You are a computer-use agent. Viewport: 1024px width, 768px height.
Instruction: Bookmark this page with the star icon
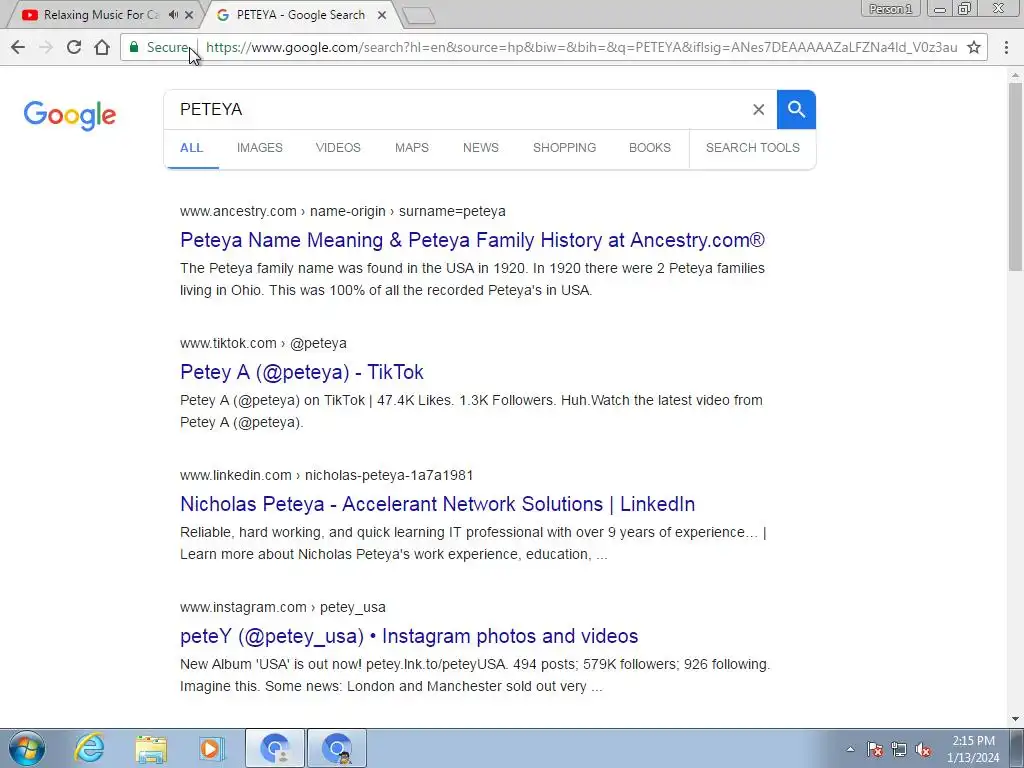974,47
